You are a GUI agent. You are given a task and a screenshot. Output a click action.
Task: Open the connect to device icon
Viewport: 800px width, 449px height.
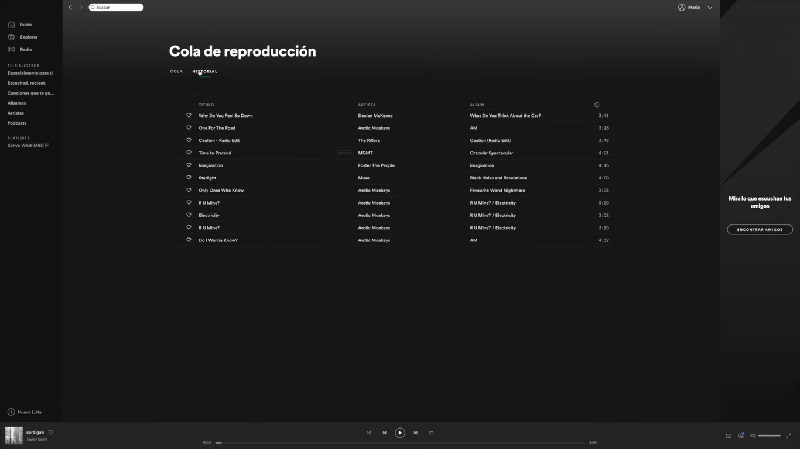(741, 435)
